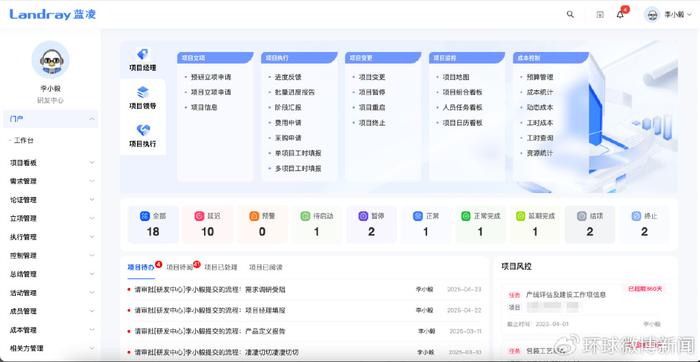
Task: Expand the 执行管理 sidebar menu
Action: 92,237
